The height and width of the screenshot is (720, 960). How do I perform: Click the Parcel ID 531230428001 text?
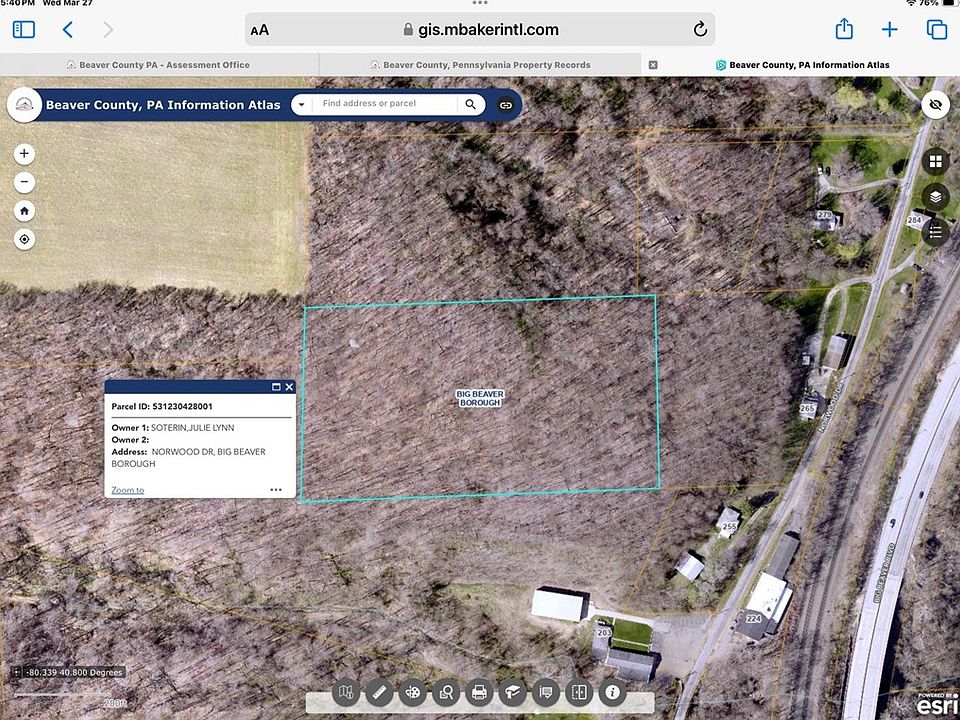point(162,406)
